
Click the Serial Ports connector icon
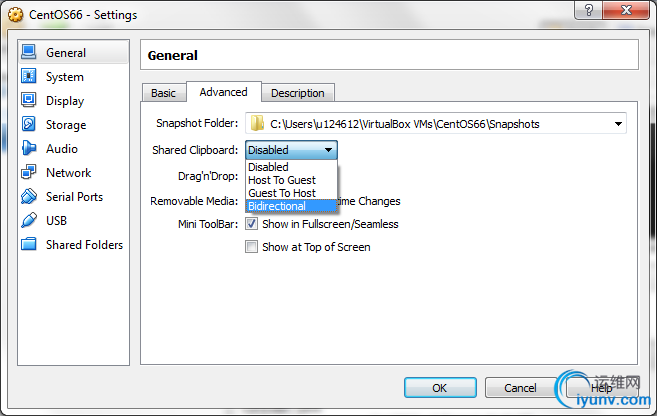point(28,196)
